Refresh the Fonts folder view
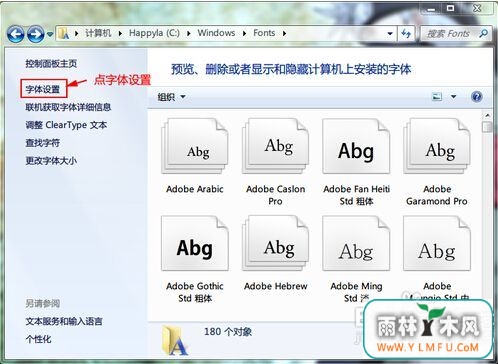The width and height of the screenshot is (498, 364). pos(406,33)
